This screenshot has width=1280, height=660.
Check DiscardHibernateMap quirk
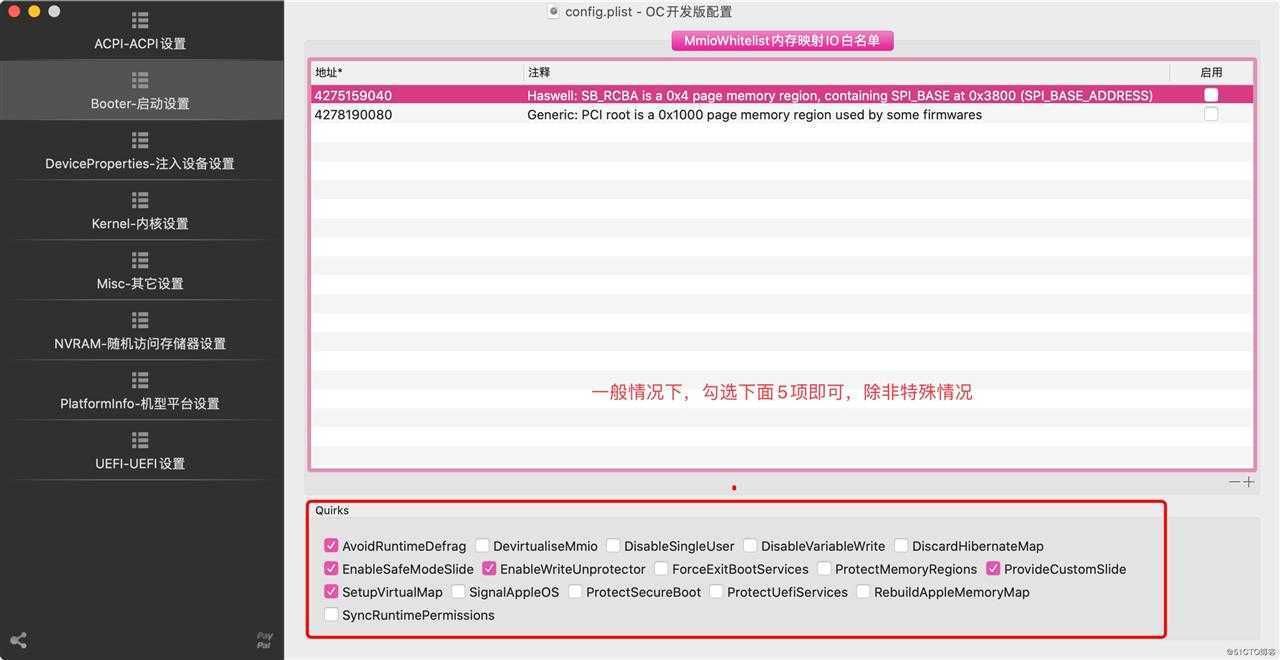901,546
